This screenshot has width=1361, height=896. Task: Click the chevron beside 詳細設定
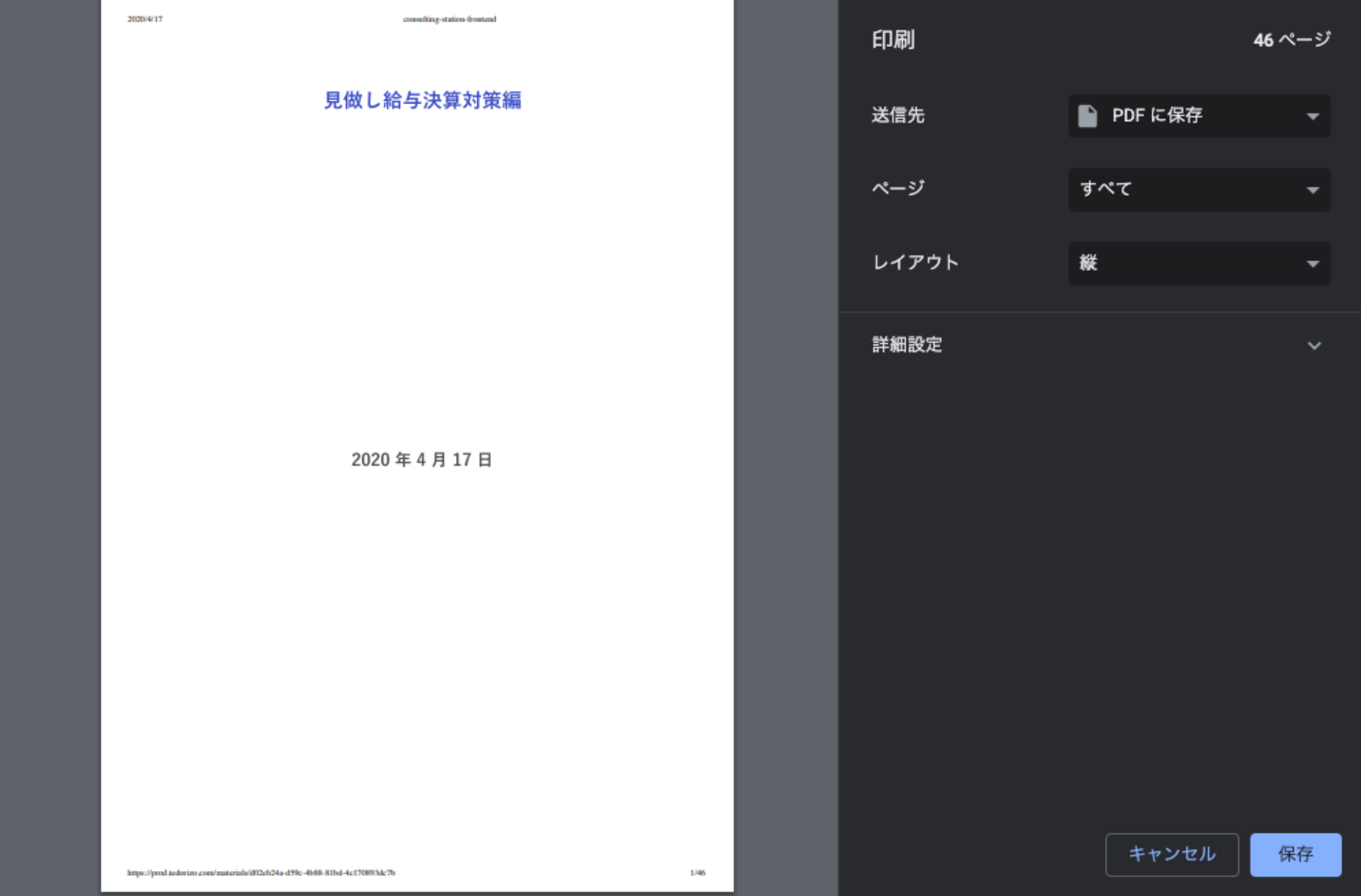pos(1314,346)
